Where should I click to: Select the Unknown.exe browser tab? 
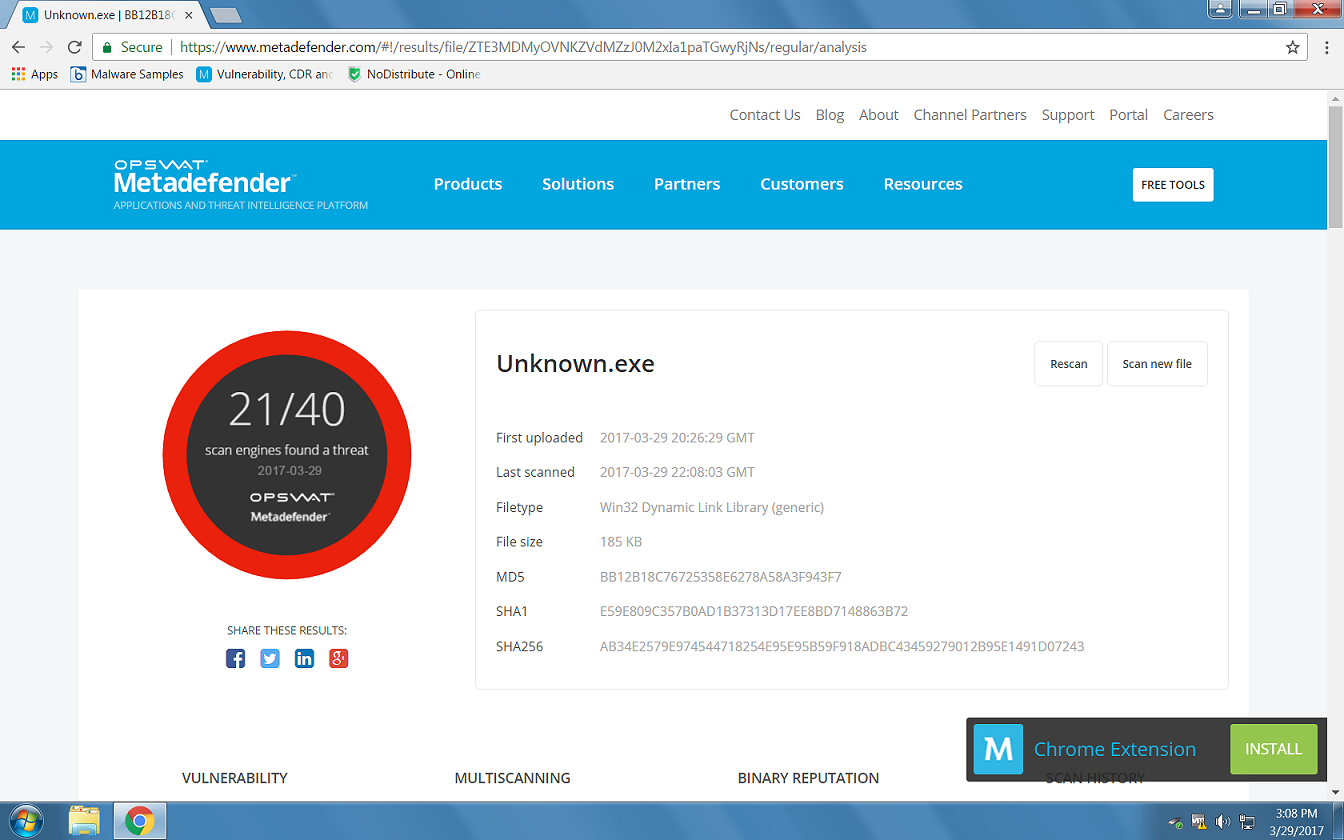pyautogui.click(x=108, y=15)
